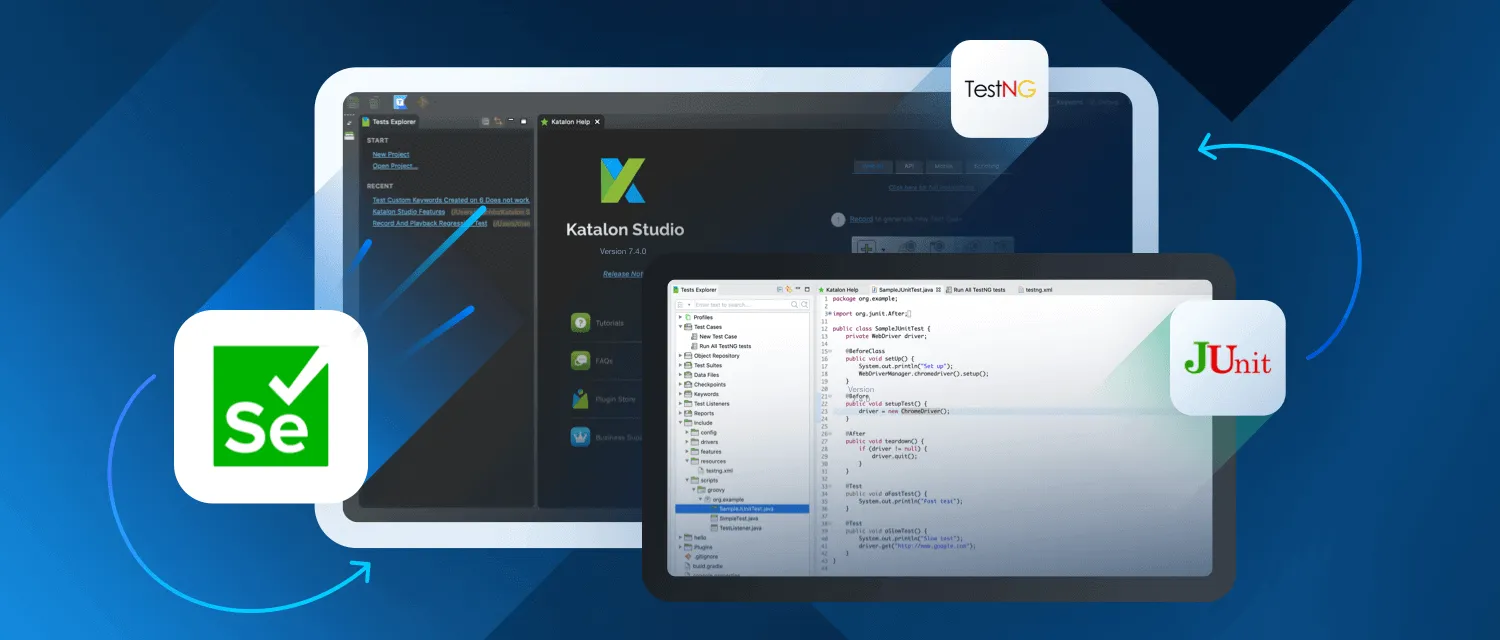Click the Release Notes link
This screenshot has width=1500, height=640.
pyautogui.click(x=623, y=273)
